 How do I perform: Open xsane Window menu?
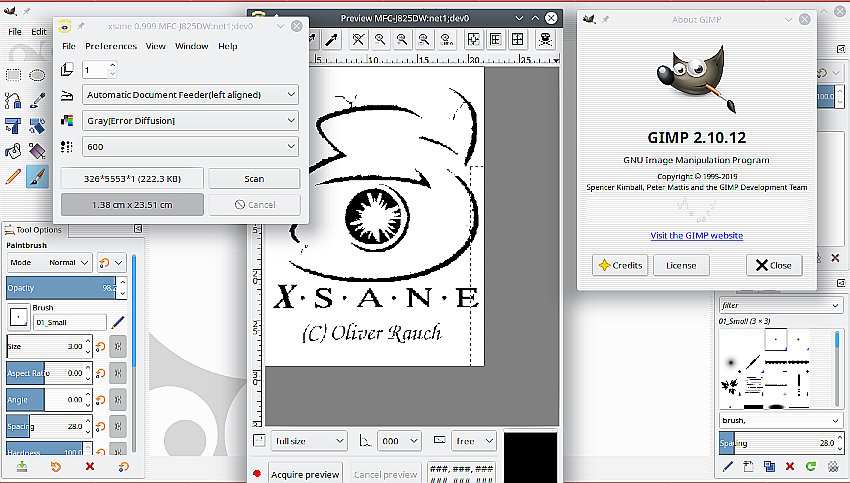(x=191, y=46)
